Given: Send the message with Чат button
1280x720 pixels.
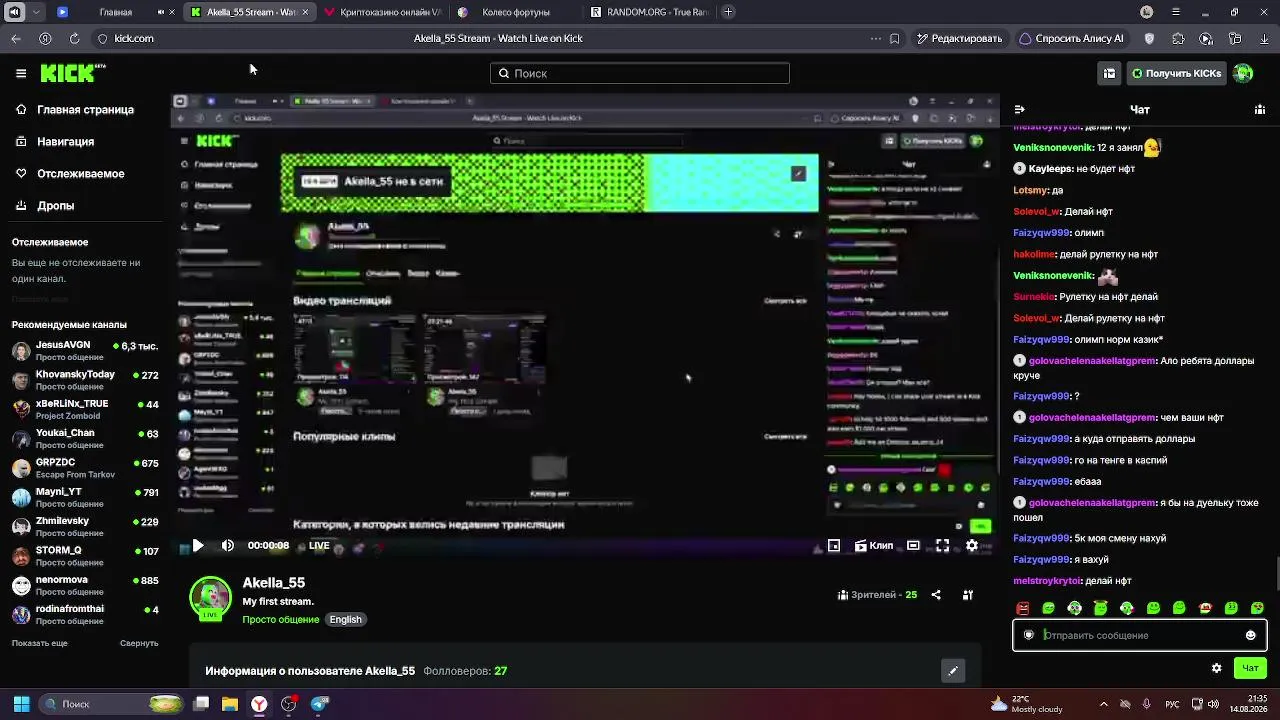Looking at the screenshot, I should pyautogui.click(x=1250, y=668).
